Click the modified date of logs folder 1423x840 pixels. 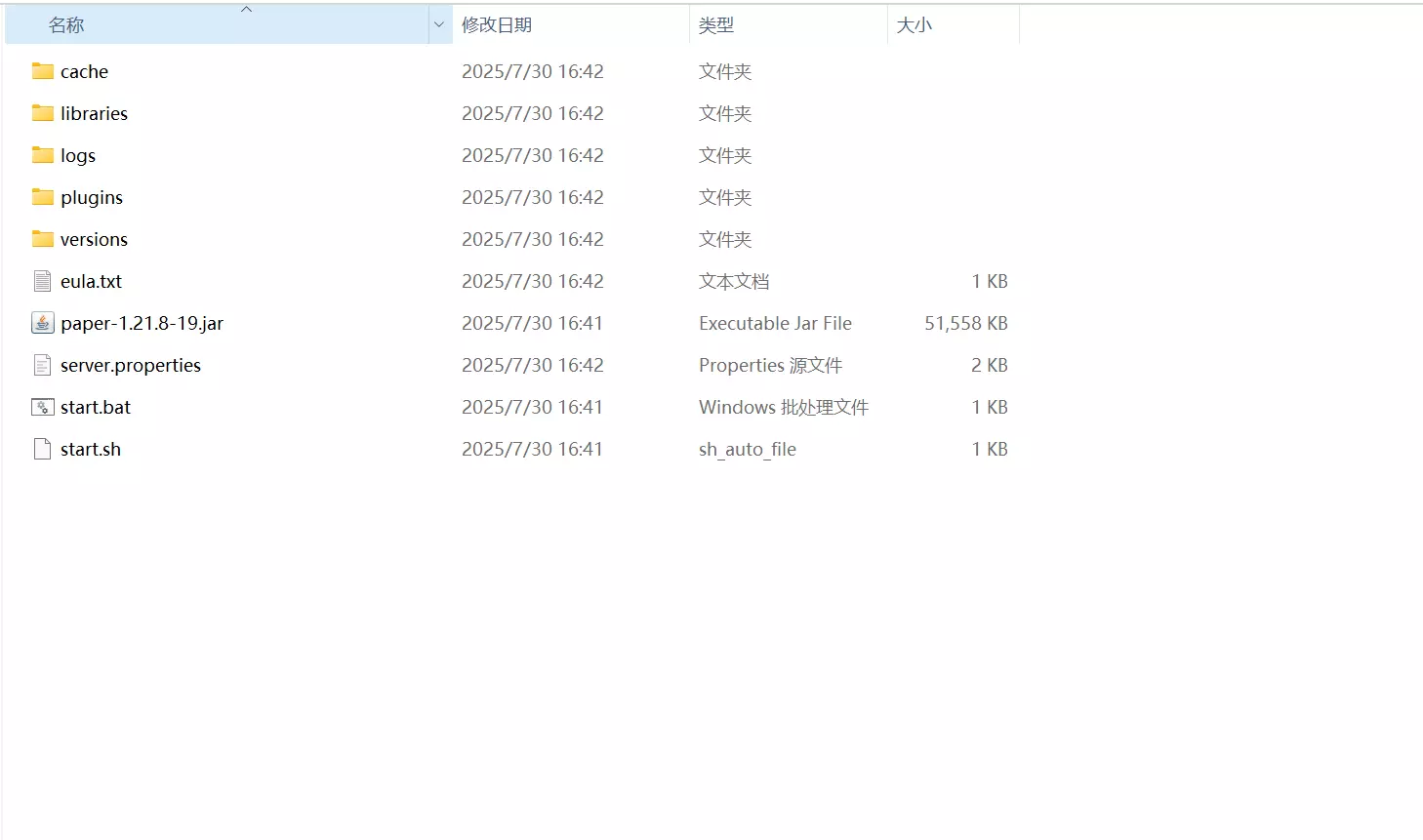533,155
